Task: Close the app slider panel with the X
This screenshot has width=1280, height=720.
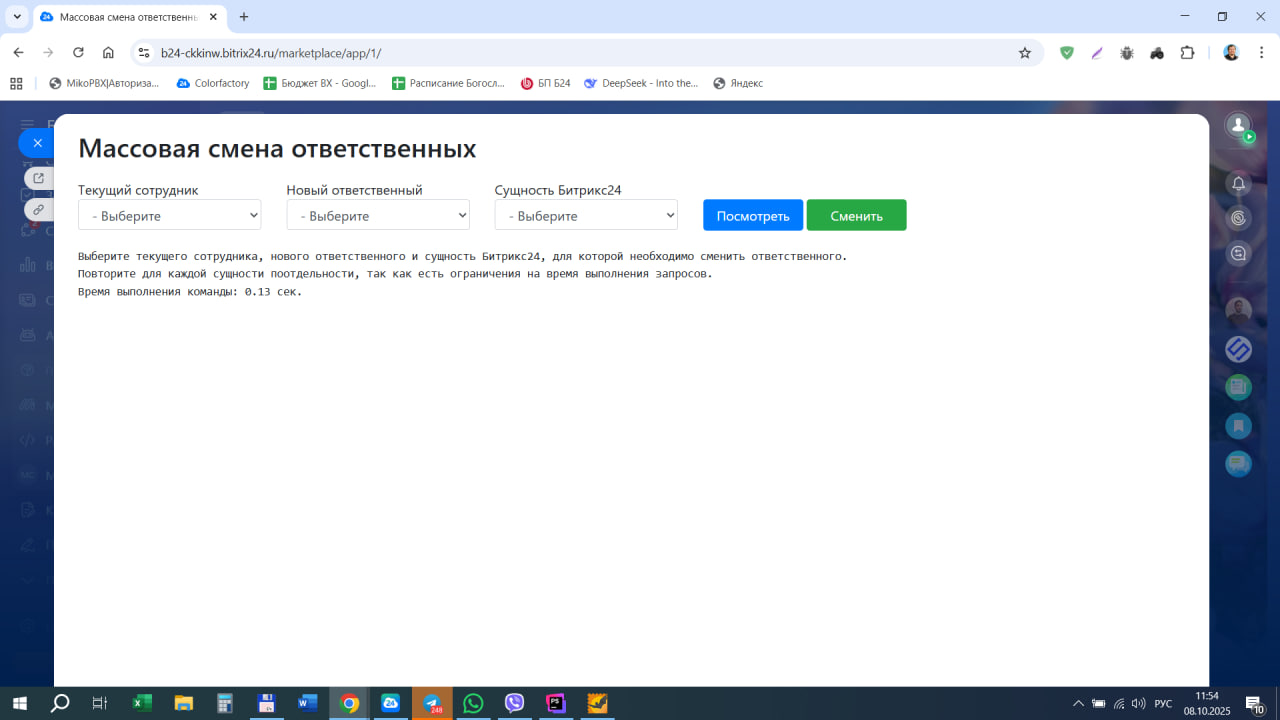Action: pyautogui.click(x=37, y=143)
